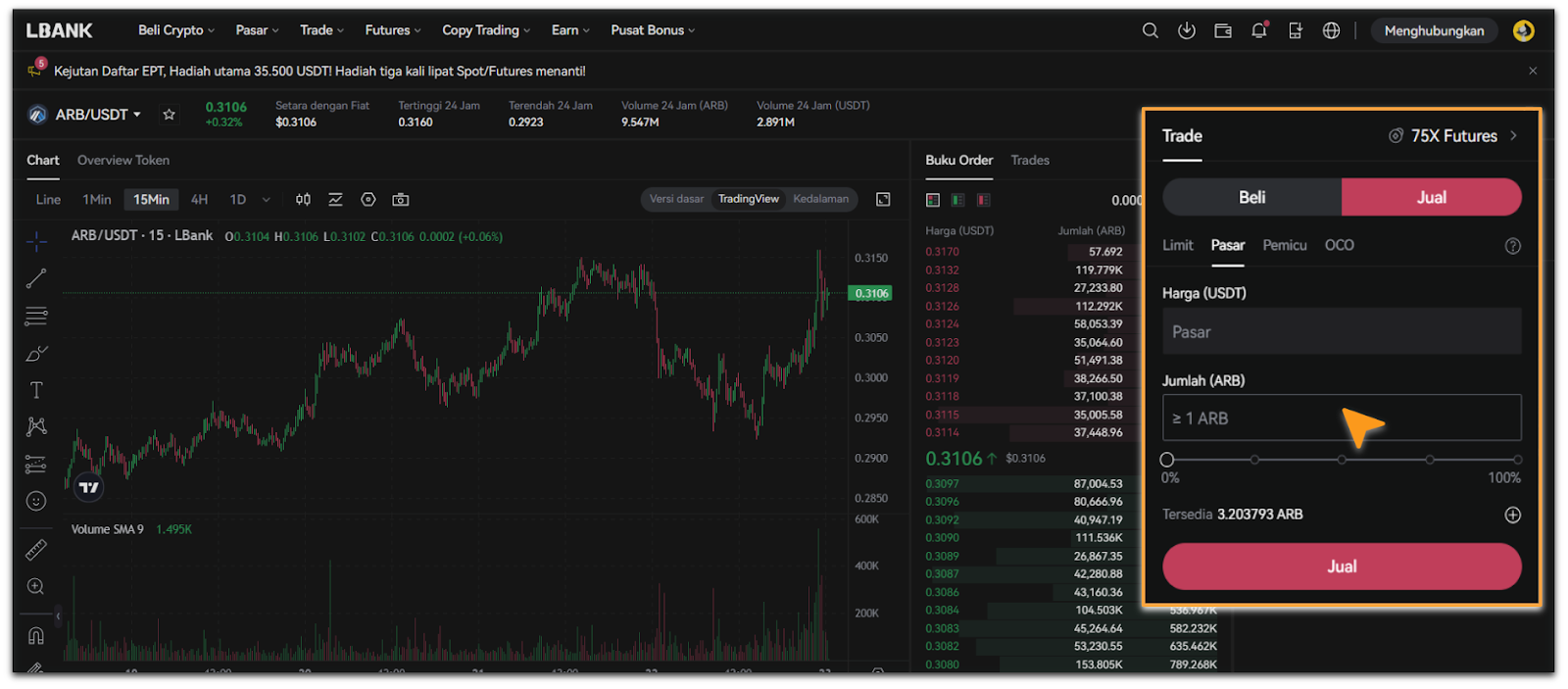Switch chart to Kedalaman view
Screen dimensions: 1568x689
click(x=821, y=199)
